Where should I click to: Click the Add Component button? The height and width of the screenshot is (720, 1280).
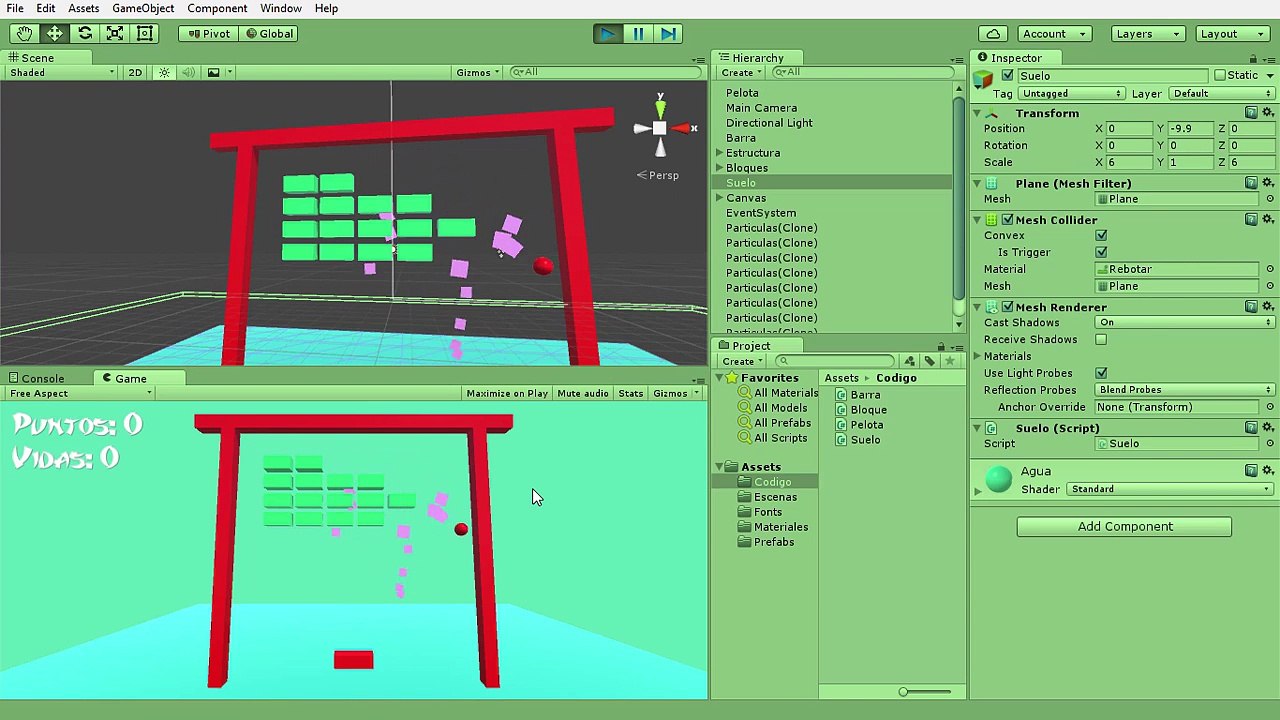(1124, 527)
